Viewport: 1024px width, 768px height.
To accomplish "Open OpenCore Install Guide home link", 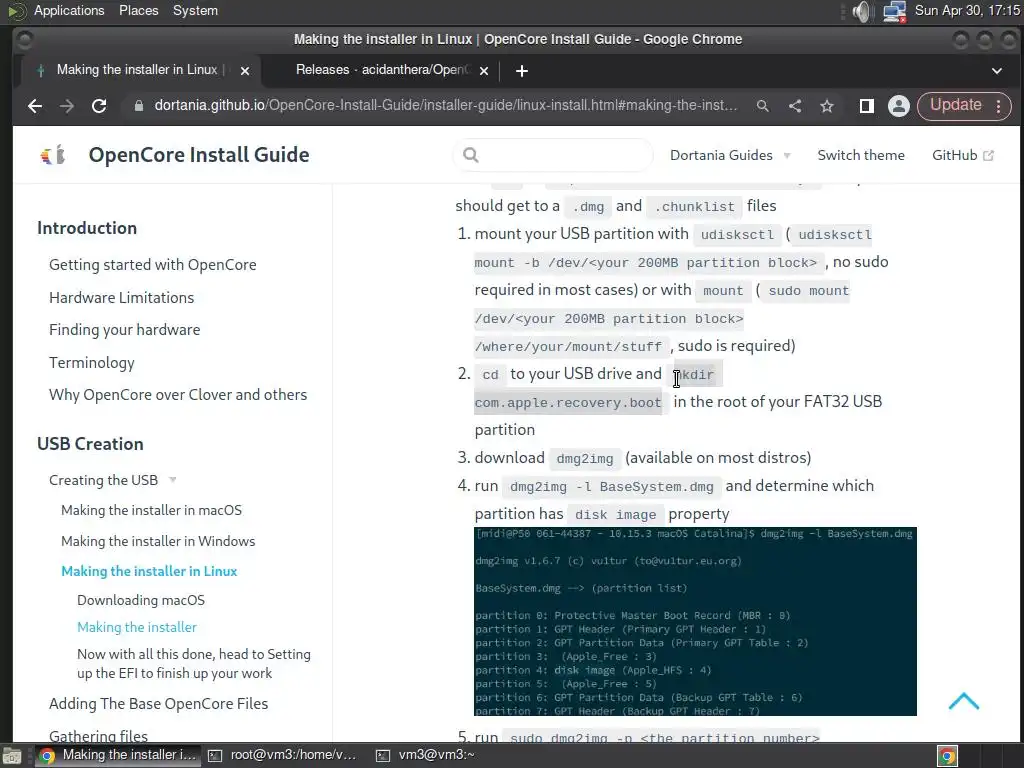I will pos(199,155).
